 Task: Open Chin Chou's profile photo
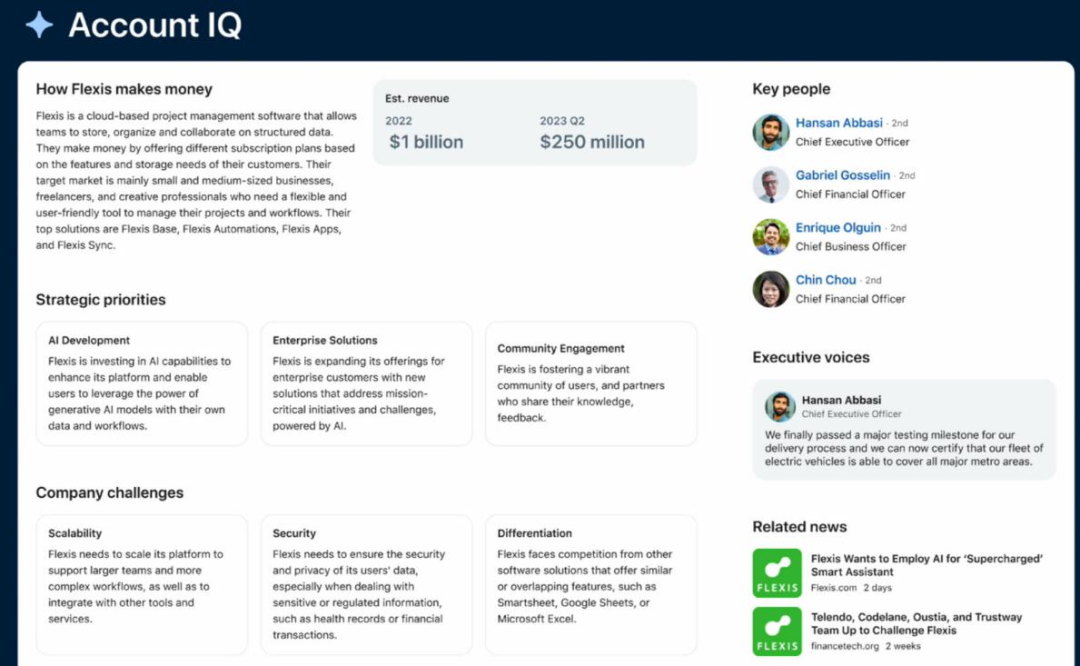771,289
